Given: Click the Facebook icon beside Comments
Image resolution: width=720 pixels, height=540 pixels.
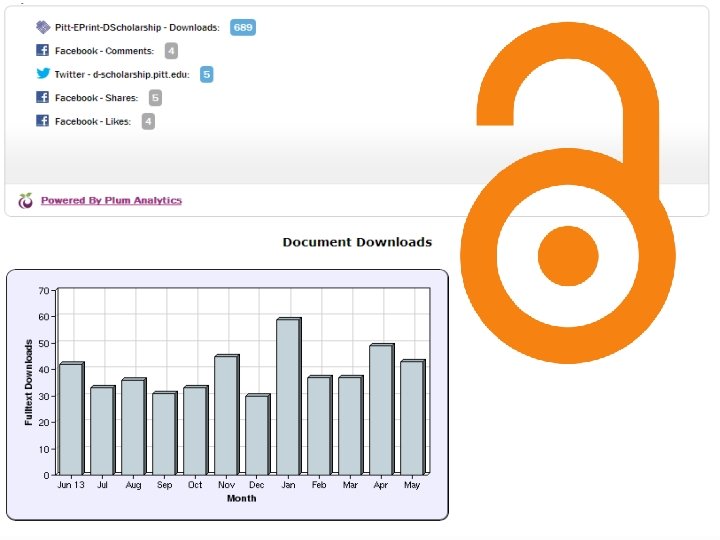Looking at the screenshot, I should 43,50.
